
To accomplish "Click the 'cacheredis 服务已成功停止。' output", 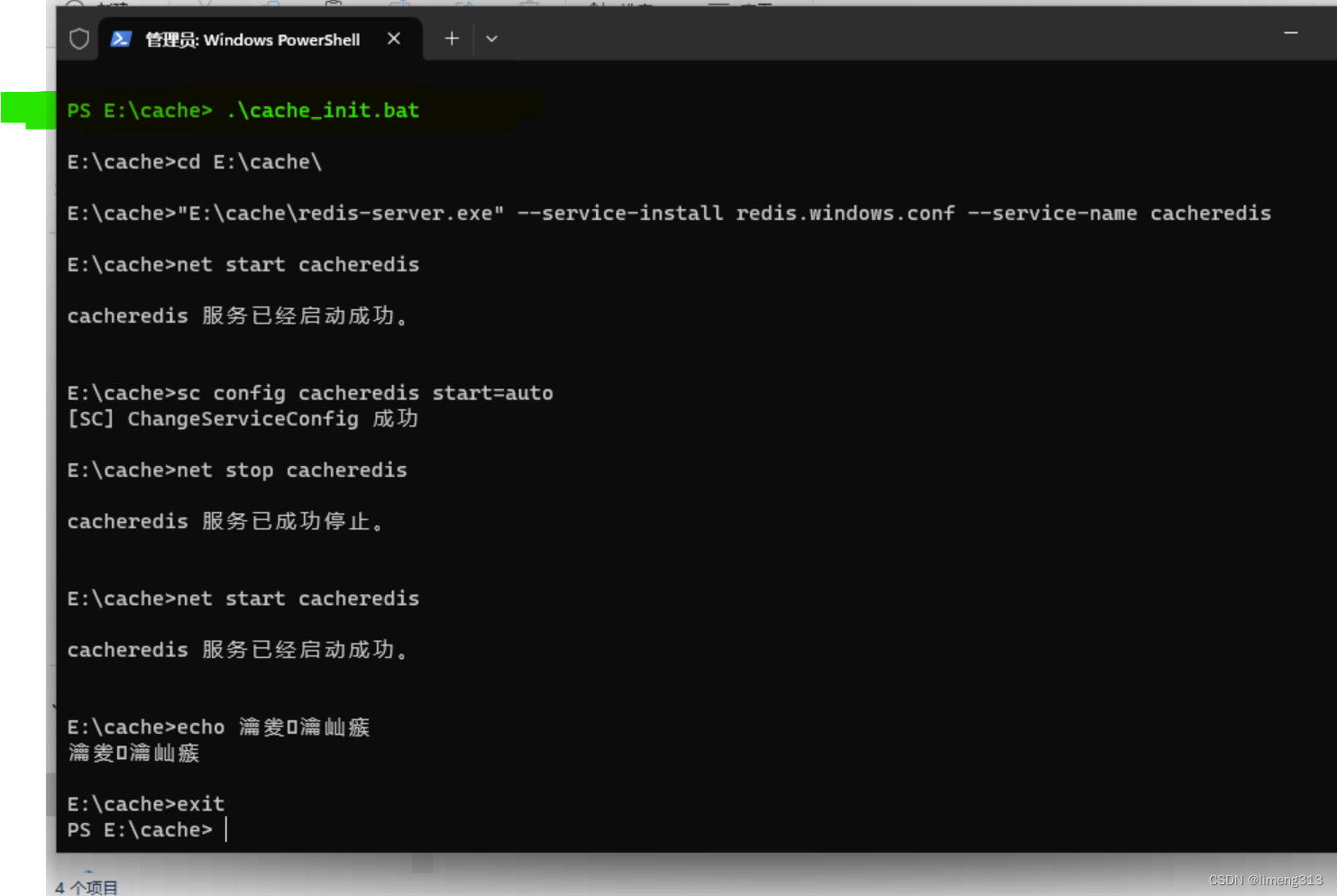I will 225,522.
